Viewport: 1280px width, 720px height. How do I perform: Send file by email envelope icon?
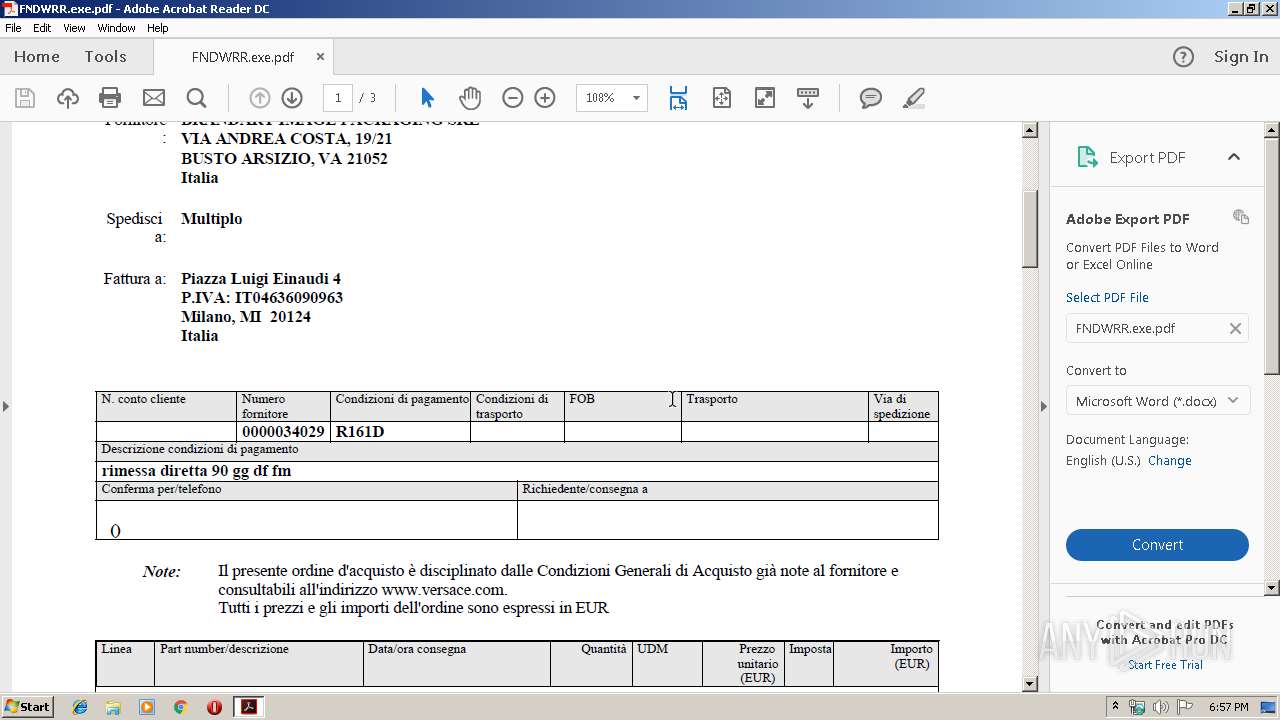pyautogui.click(x=153, y=98)
